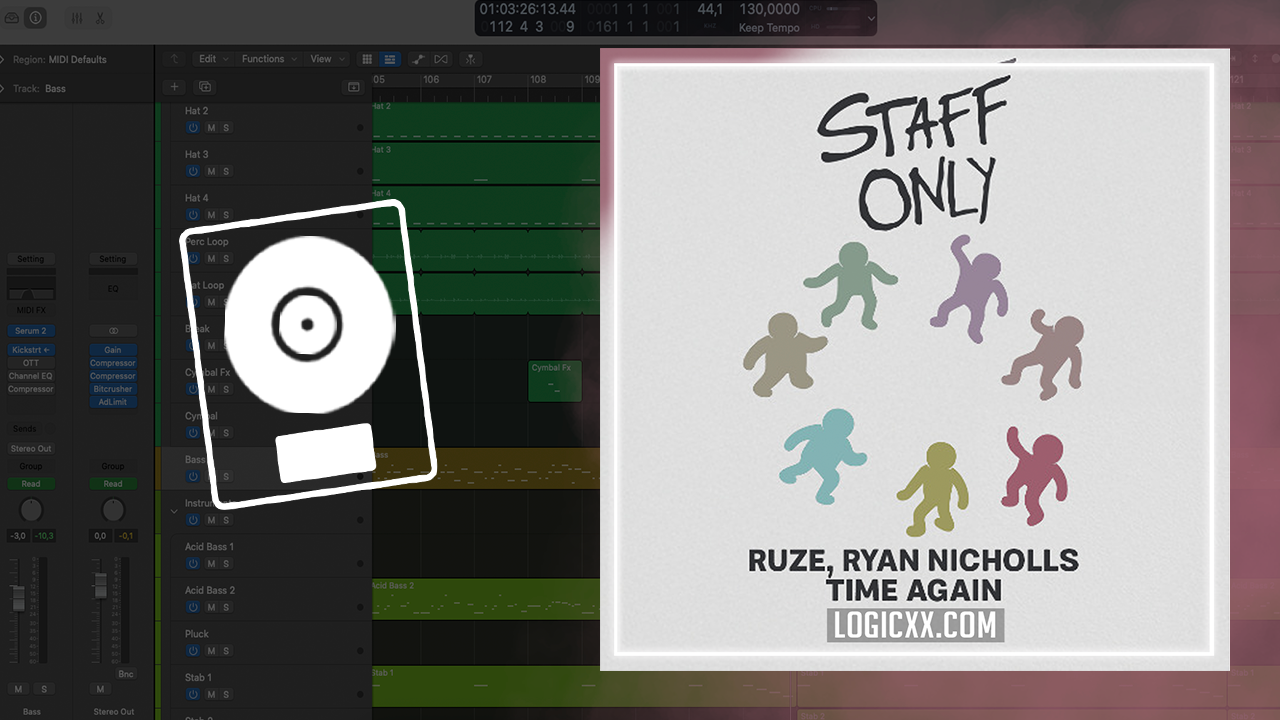Enable the Flex button in tracks toolbar
The height and width of the screenshot is (720, 1280).
point(441,59)
